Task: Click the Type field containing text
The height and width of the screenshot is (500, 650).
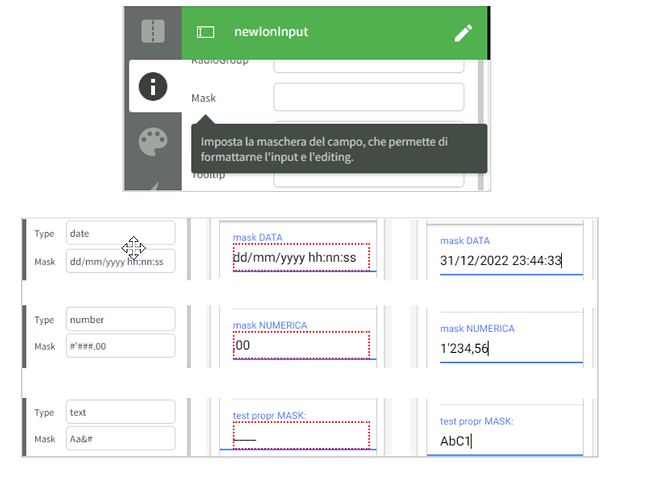Action: point(120,412)
